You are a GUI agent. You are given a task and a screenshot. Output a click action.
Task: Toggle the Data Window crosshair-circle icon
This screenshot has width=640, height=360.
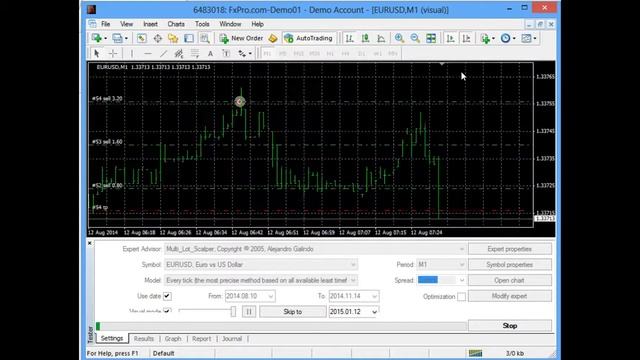tap(158, 38)
